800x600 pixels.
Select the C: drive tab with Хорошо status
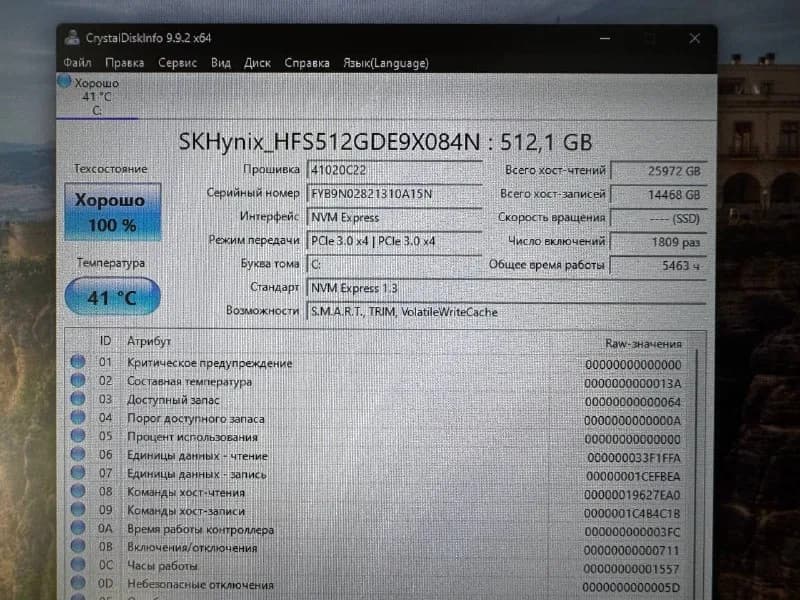tap(97, 96)
